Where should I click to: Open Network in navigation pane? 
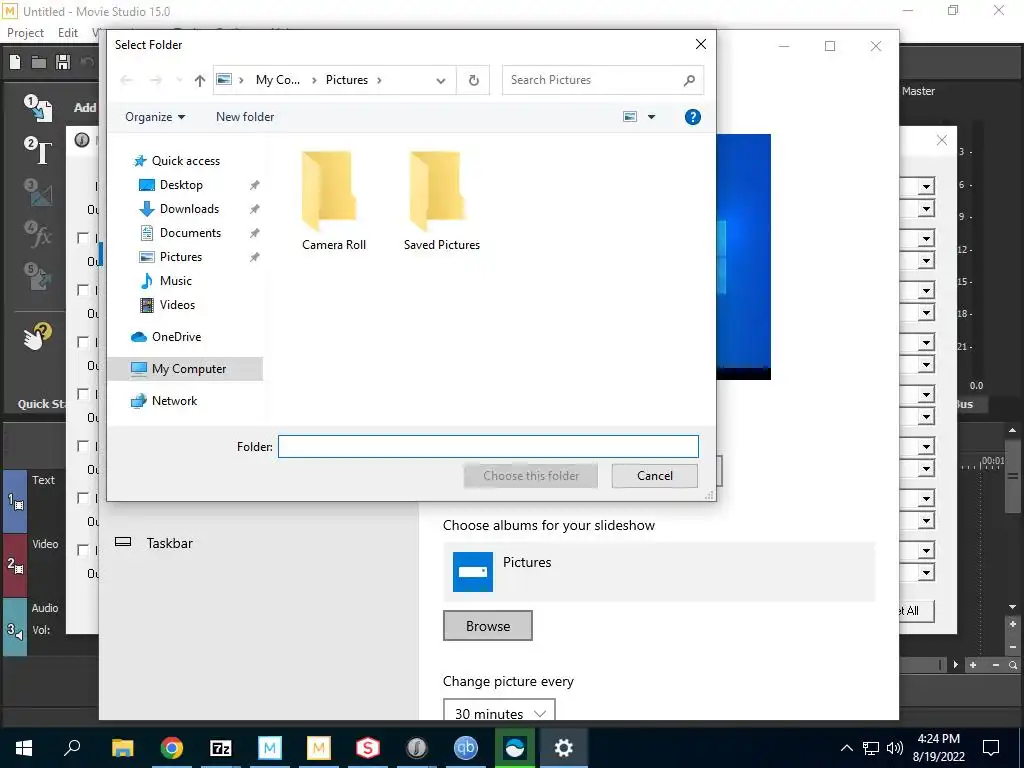tap(174, 401)
